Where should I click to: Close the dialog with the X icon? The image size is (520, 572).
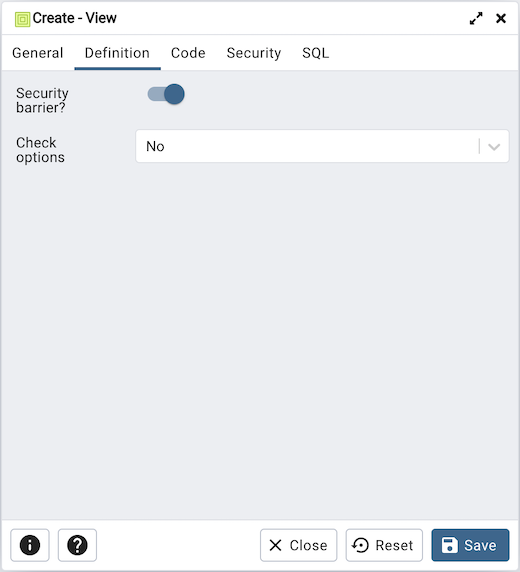tap(501, 18)
